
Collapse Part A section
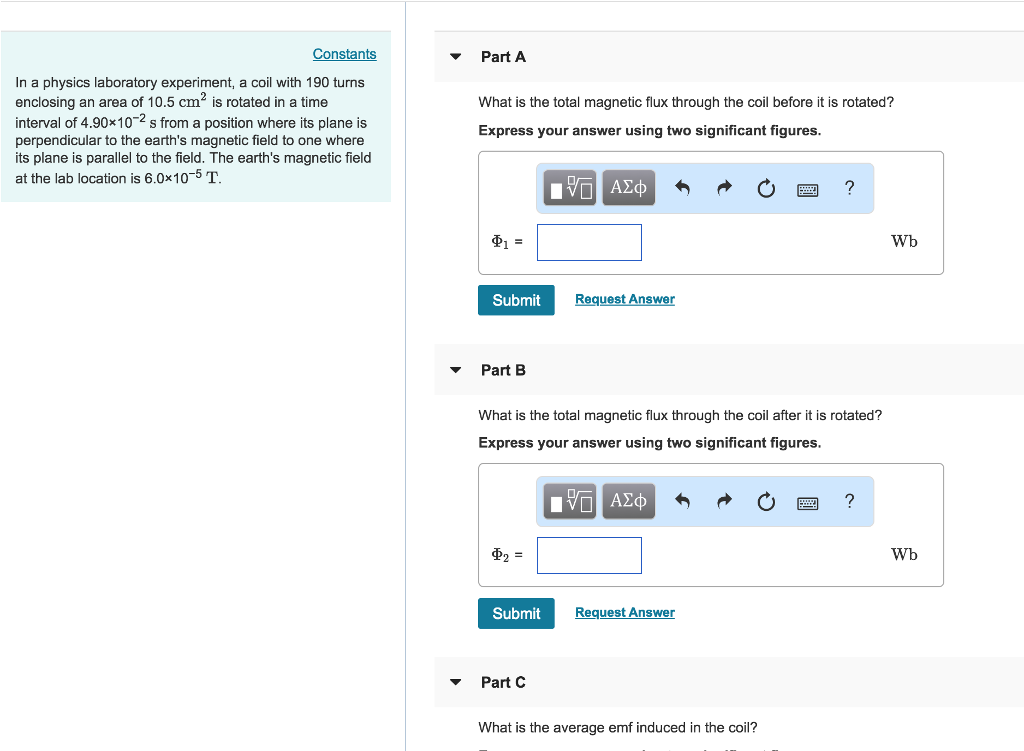click(x=455, y=56)
